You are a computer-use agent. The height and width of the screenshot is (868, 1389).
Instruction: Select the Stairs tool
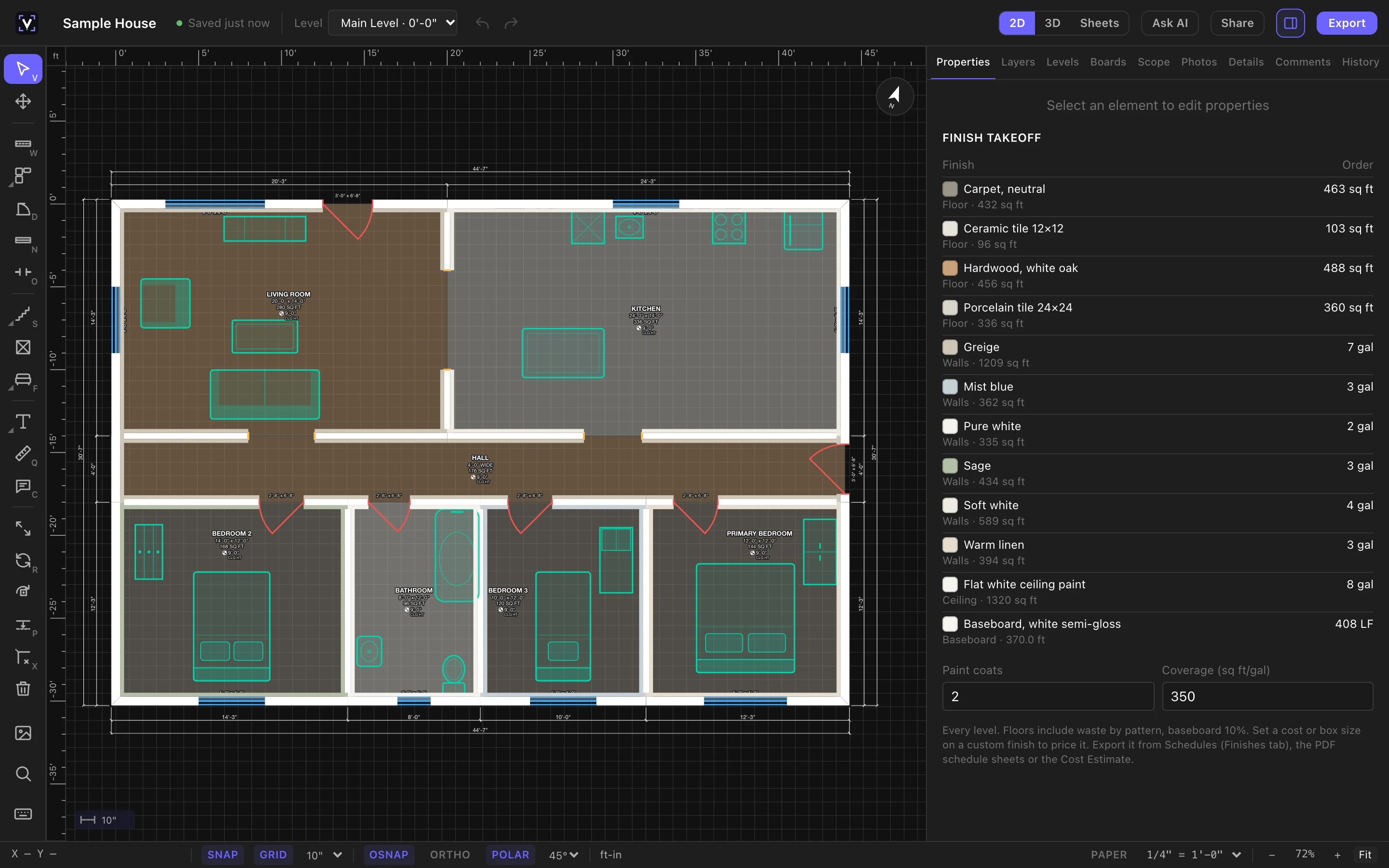point(23,314)
